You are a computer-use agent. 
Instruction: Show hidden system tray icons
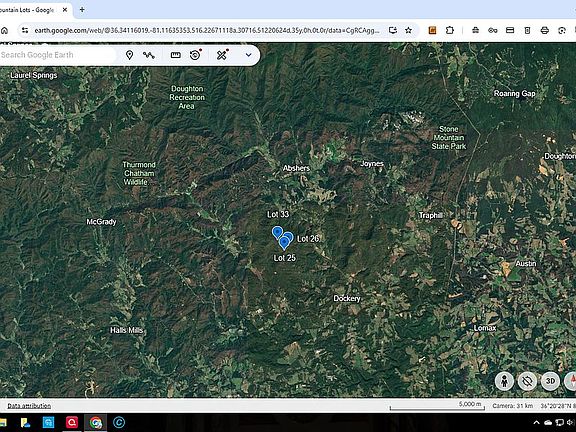(x=536, y=423)
